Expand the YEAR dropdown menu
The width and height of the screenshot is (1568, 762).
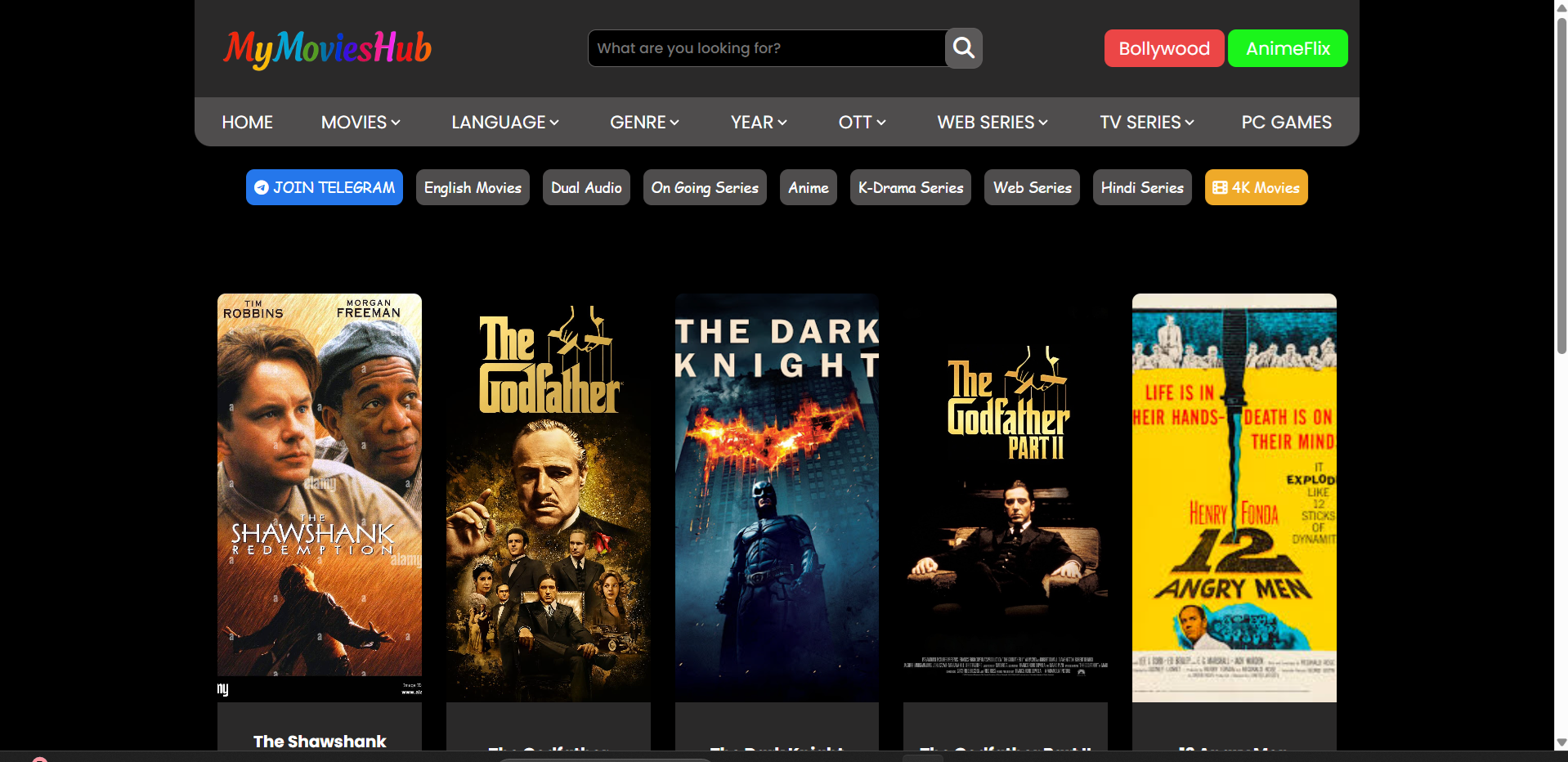pyautogui.click(x=759, y=122)
